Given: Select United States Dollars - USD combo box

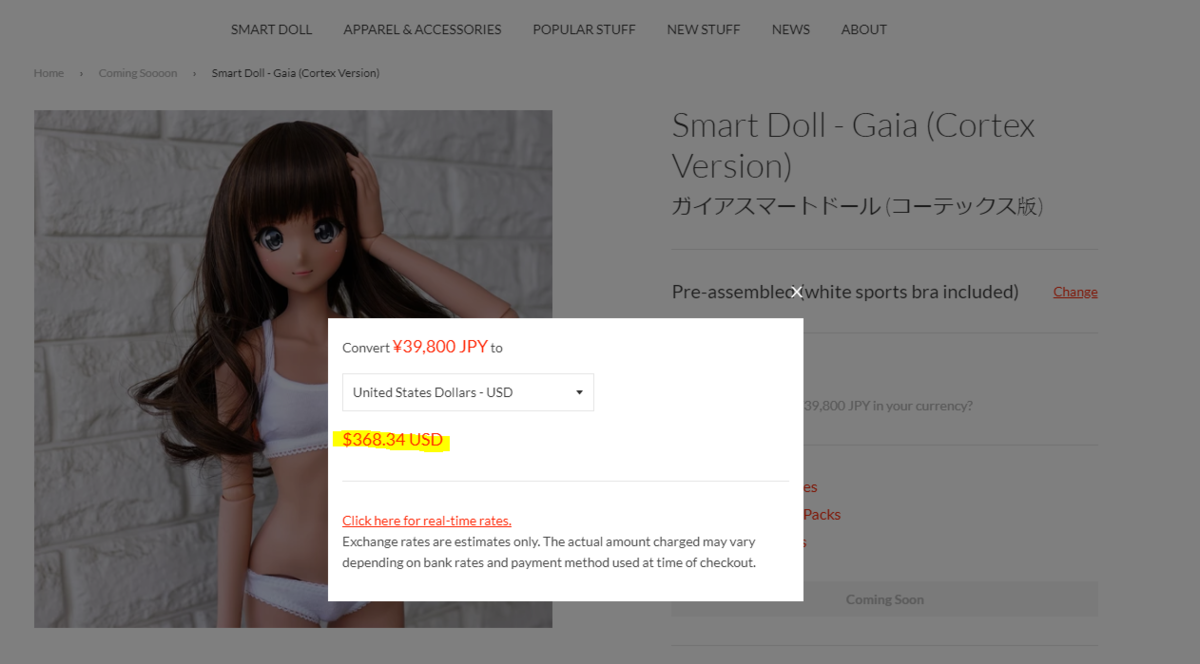Looking at the screenshot, I should coord(468,392).
